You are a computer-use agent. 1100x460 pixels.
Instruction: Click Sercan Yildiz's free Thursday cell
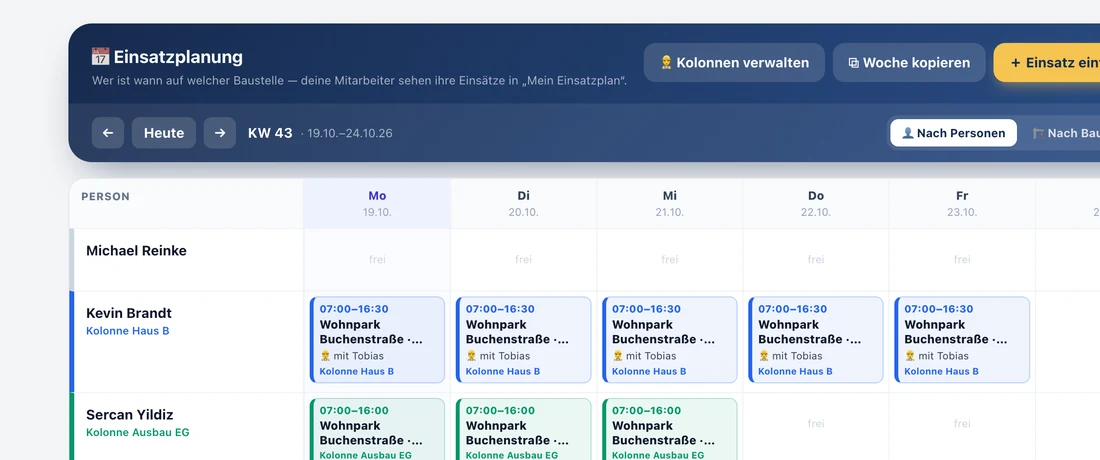tap(816, 424)
